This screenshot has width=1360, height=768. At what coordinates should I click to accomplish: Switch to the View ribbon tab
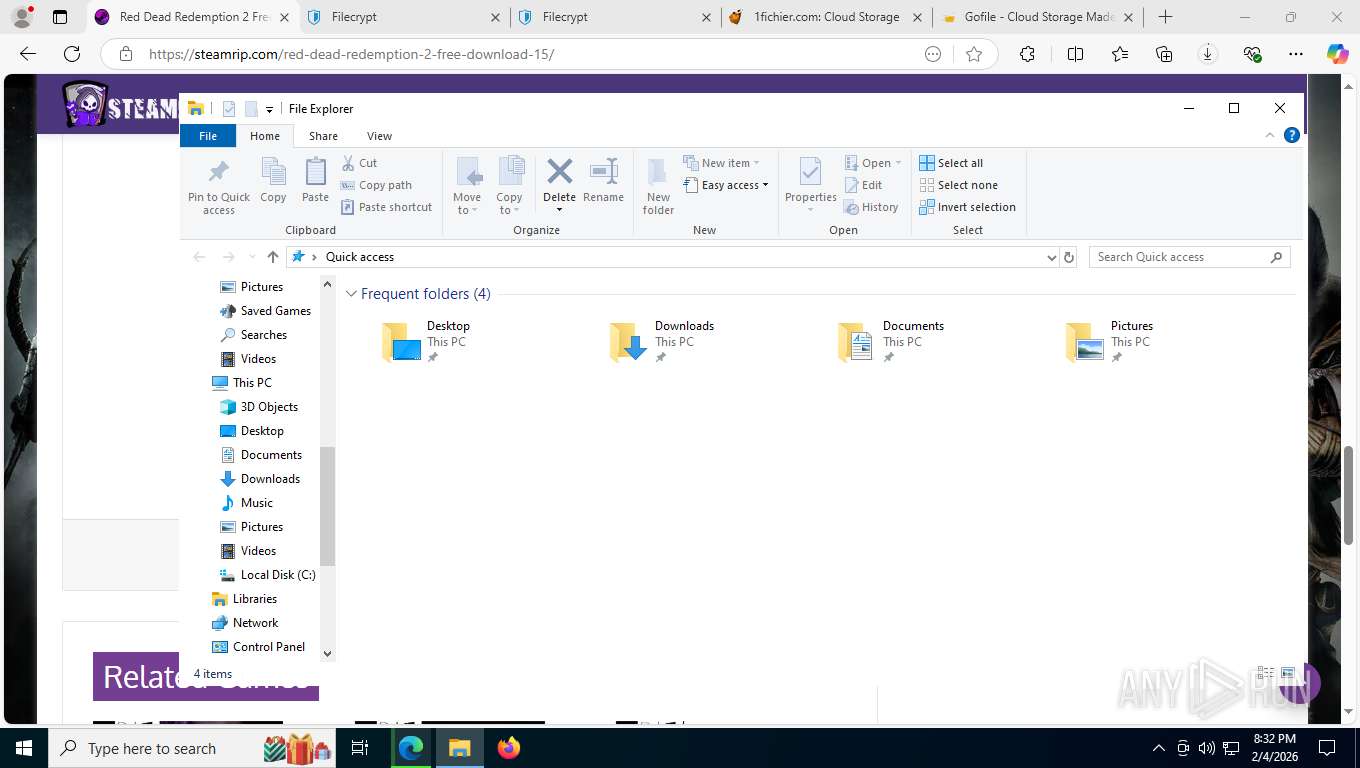pyautogui.click(x=379, y=136)
